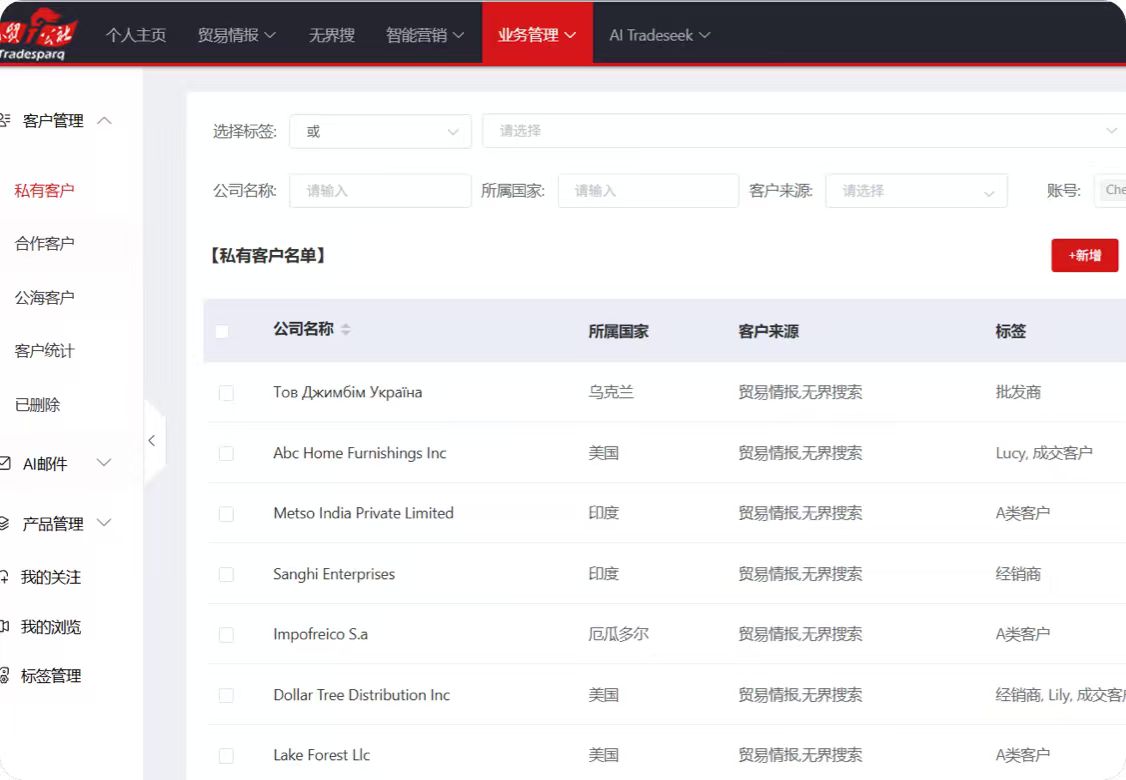This screenshot has width=1126, height=780.
Task: Sort the table by 公司名称
Action: 345,330
